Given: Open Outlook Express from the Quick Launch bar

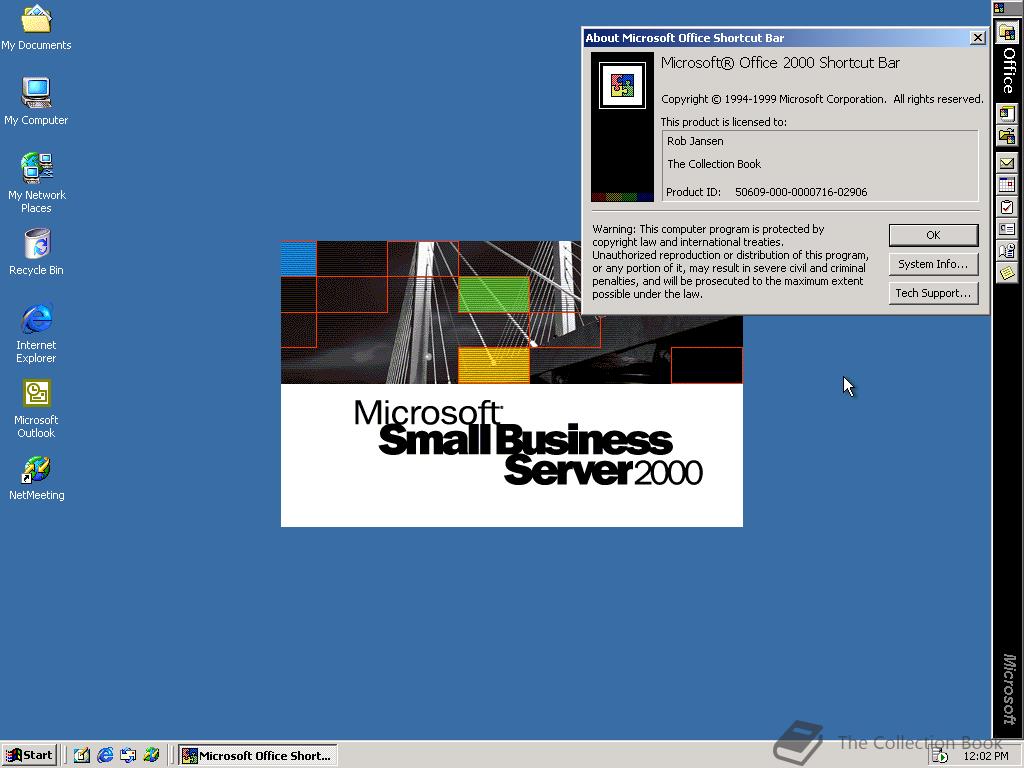Looking at the screenshot, I should pyautogui.click(x=129, y=755).
